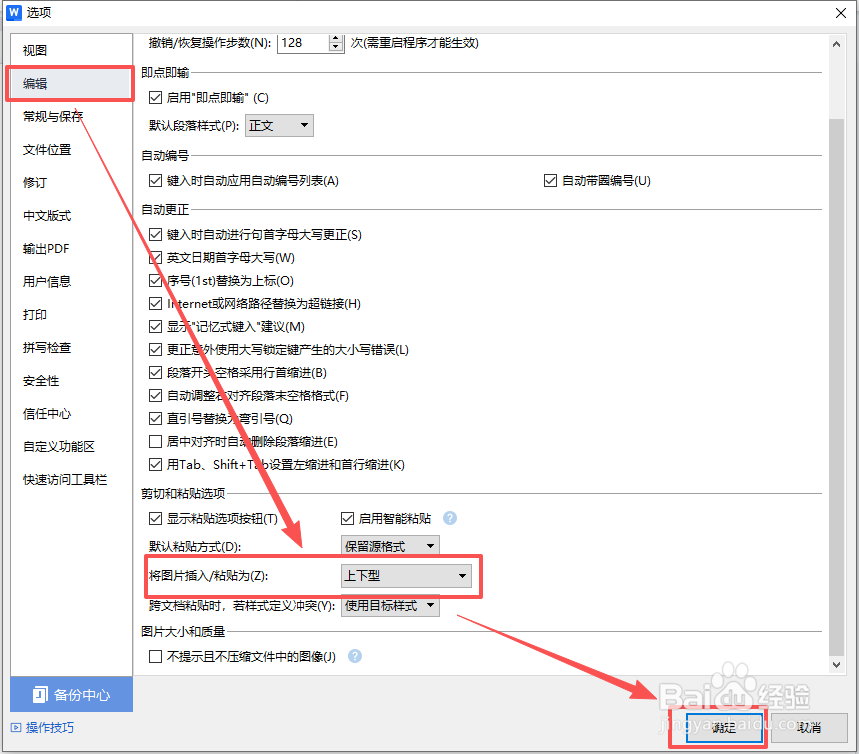Open 将图片插入/粘贴为 dropdown showing 上下型

click(x=406, y=576)
